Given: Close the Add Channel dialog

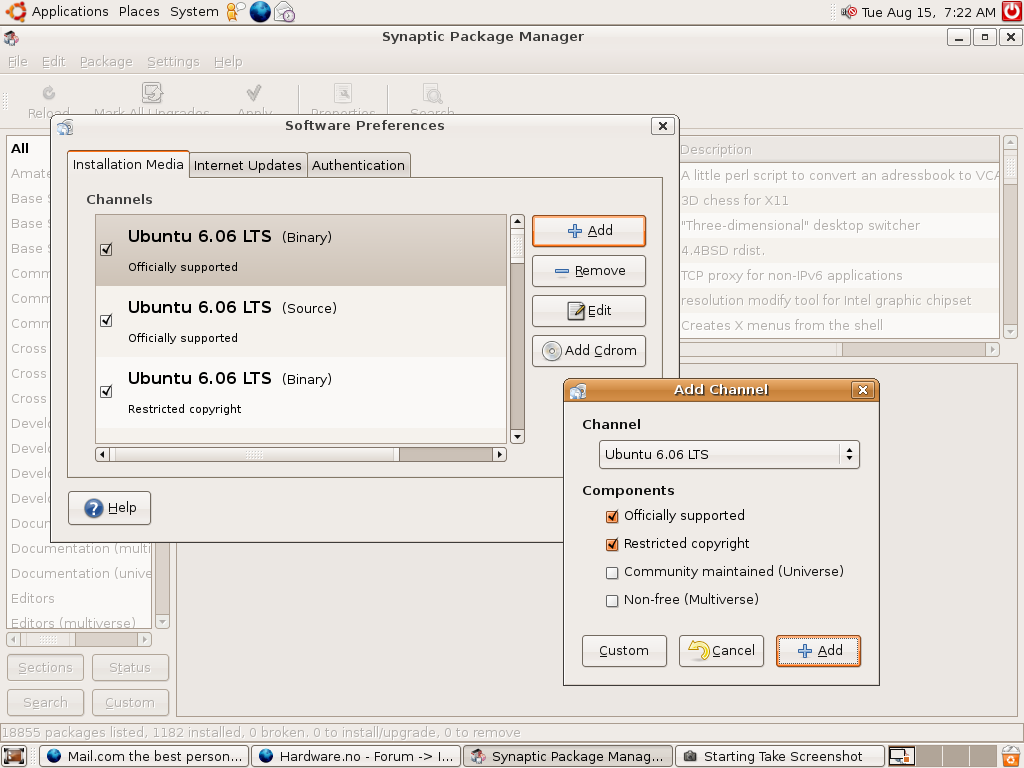Looking at the screenshot, I should pos(863,390).
